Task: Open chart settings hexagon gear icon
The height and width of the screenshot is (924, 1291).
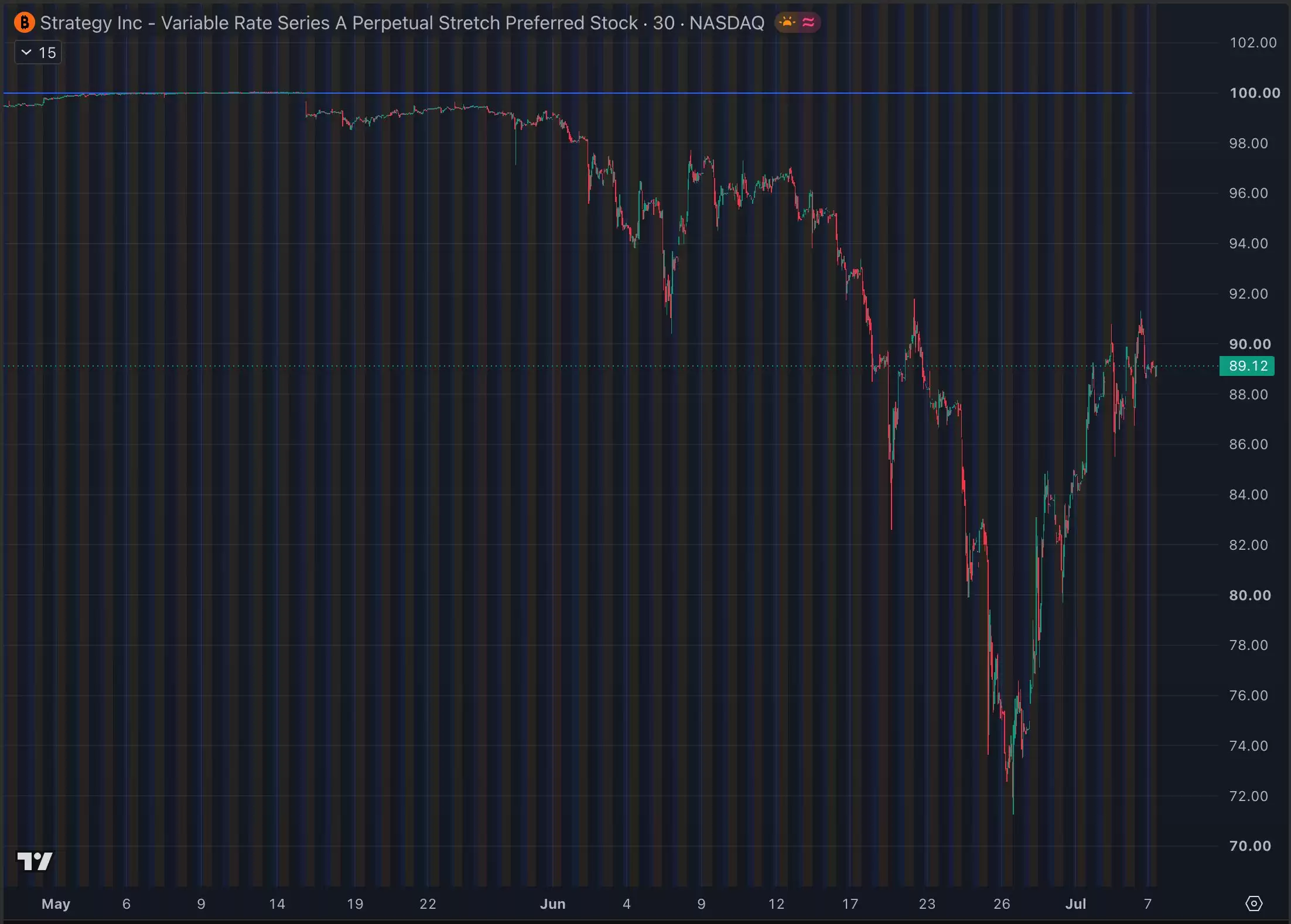Action: [1254, 904]
